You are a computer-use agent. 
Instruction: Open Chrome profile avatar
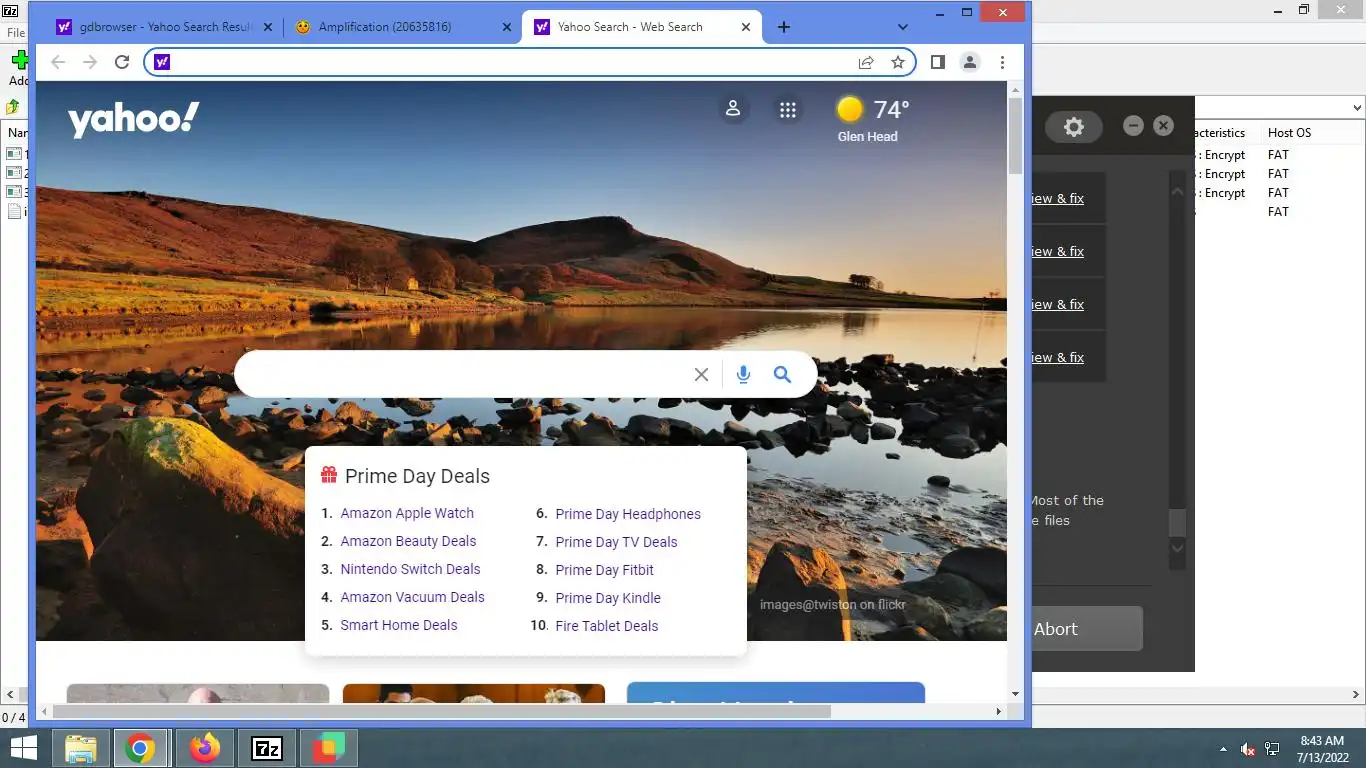(970, 62)
